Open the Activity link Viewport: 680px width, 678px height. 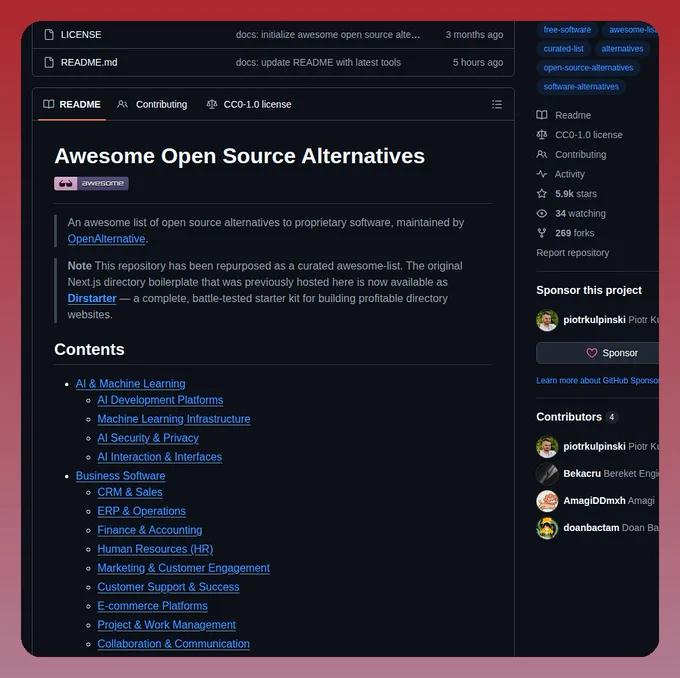[569, 174]
